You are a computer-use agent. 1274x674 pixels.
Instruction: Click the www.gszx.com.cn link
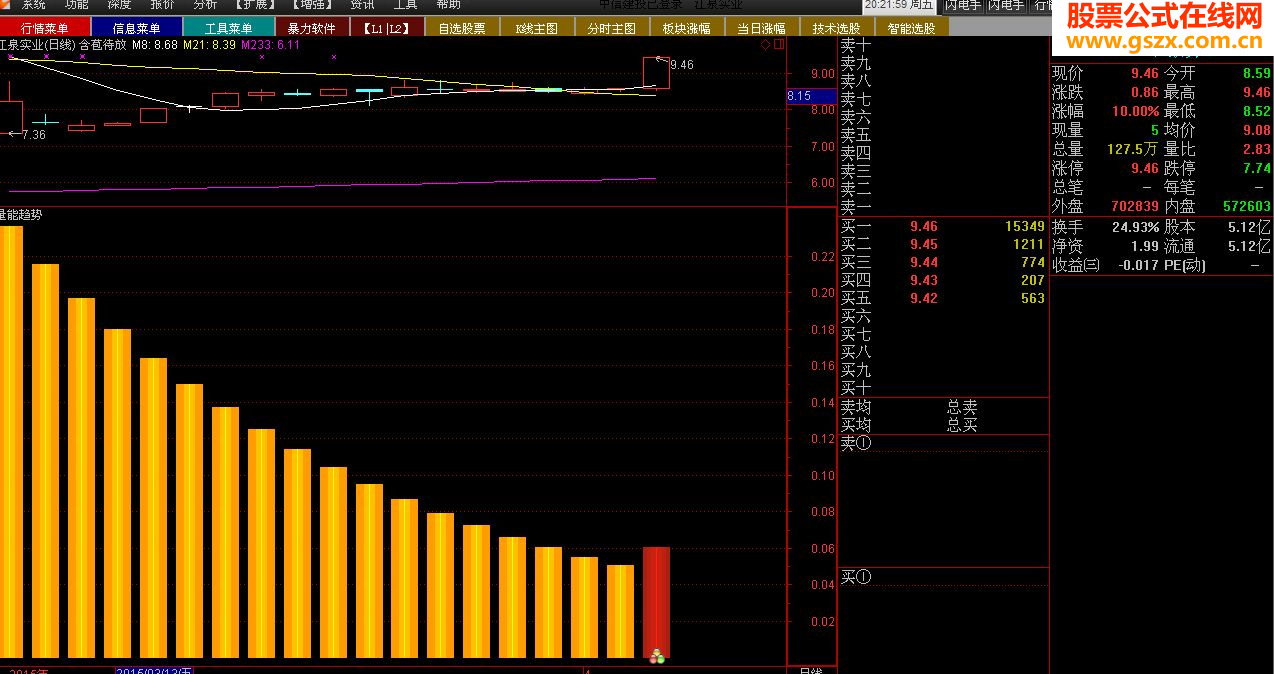click(1166, 41)
